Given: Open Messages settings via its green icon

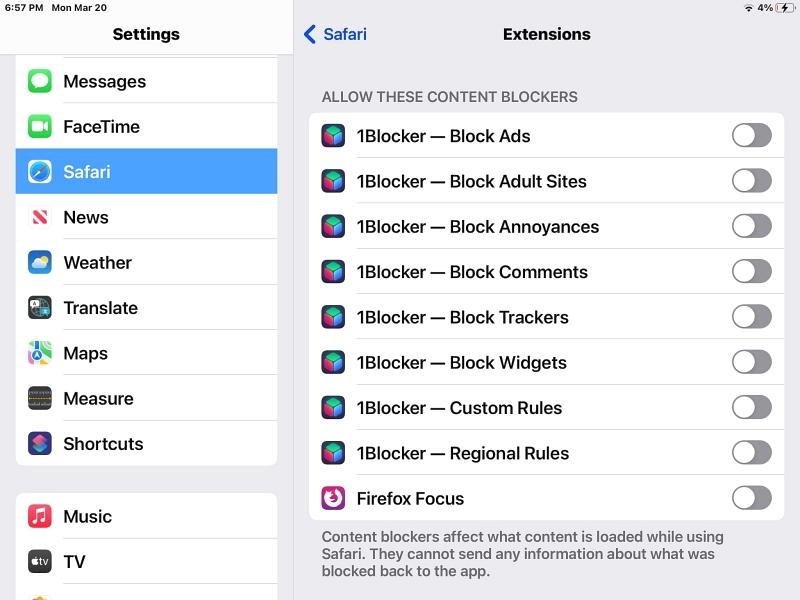Looking at the screenshot, I should 40,81.
